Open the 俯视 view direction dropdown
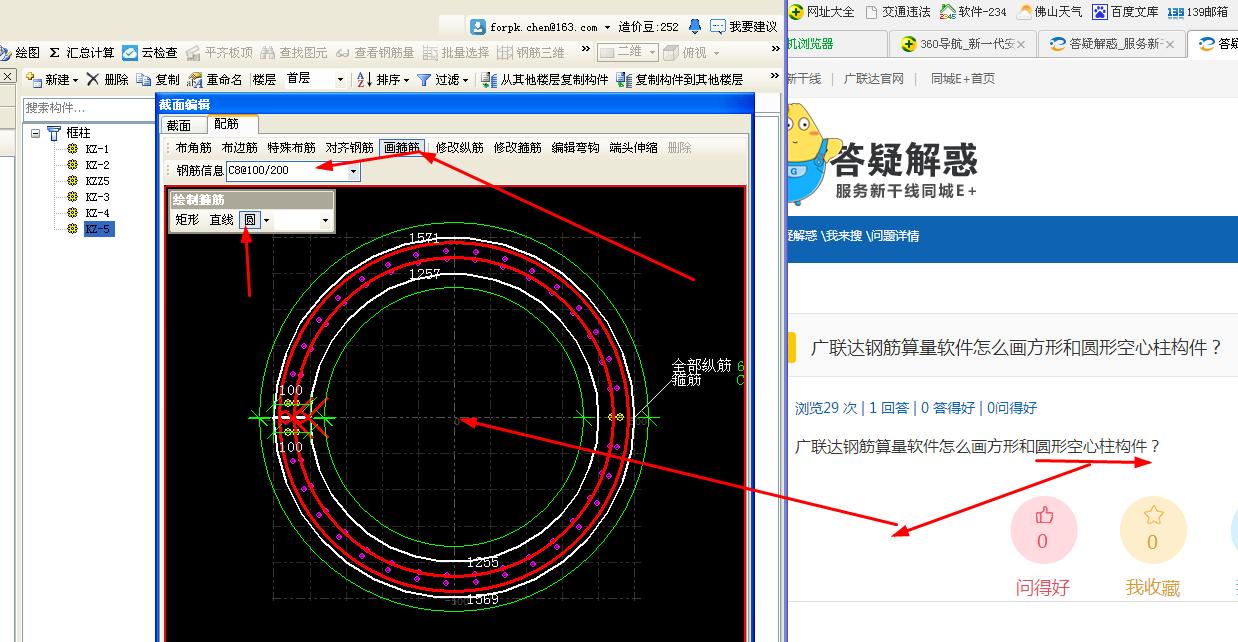The image size is (1238, 642). [691, 52]
